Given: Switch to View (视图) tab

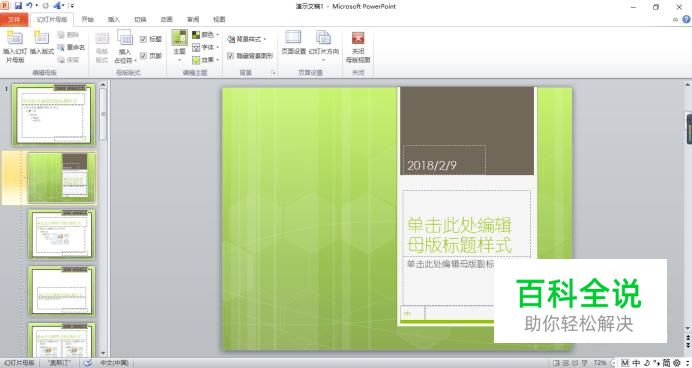Looking at the screenshot, I should (219, 19).
